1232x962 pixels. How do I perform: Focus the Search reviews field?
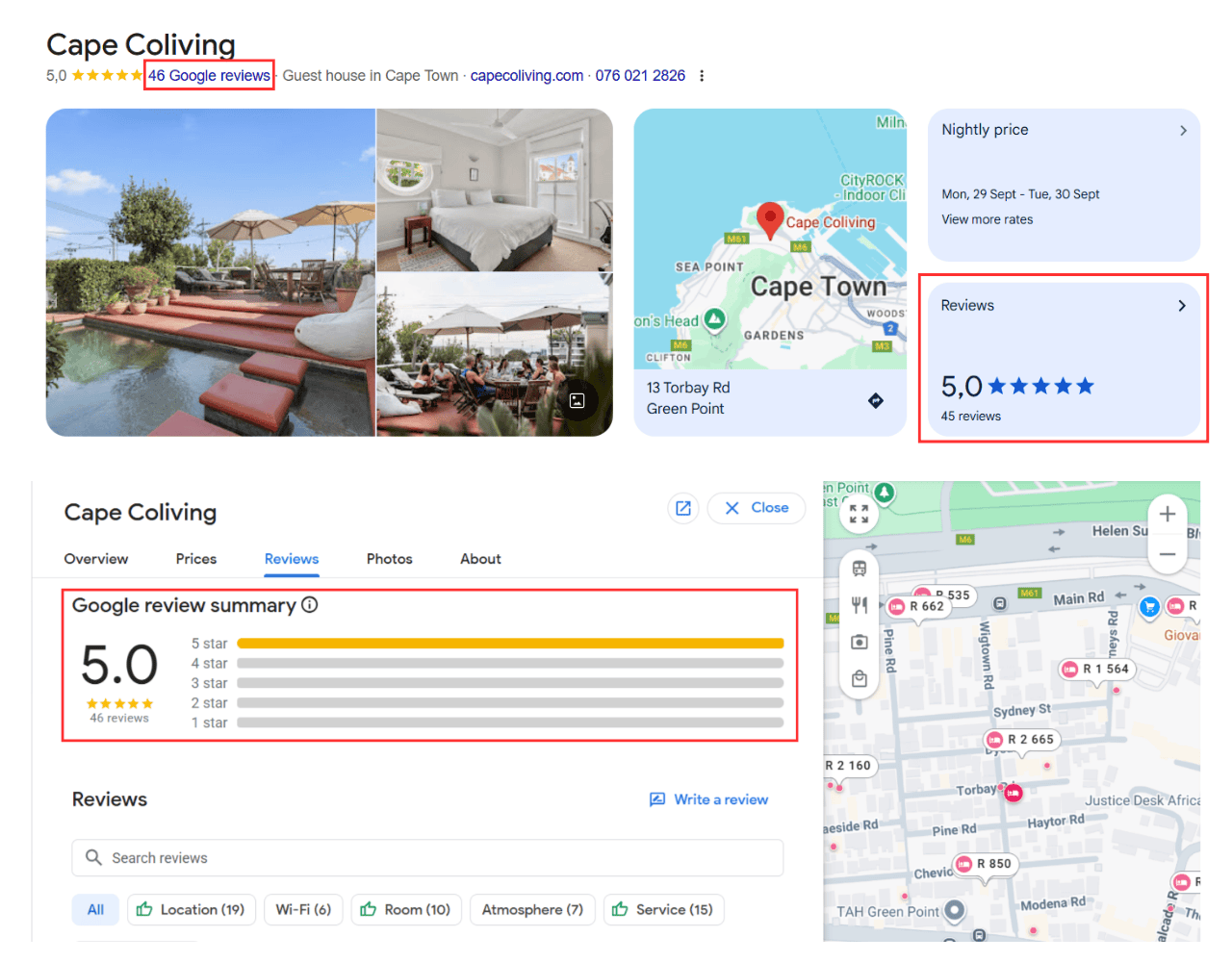(x=427, y=858)
